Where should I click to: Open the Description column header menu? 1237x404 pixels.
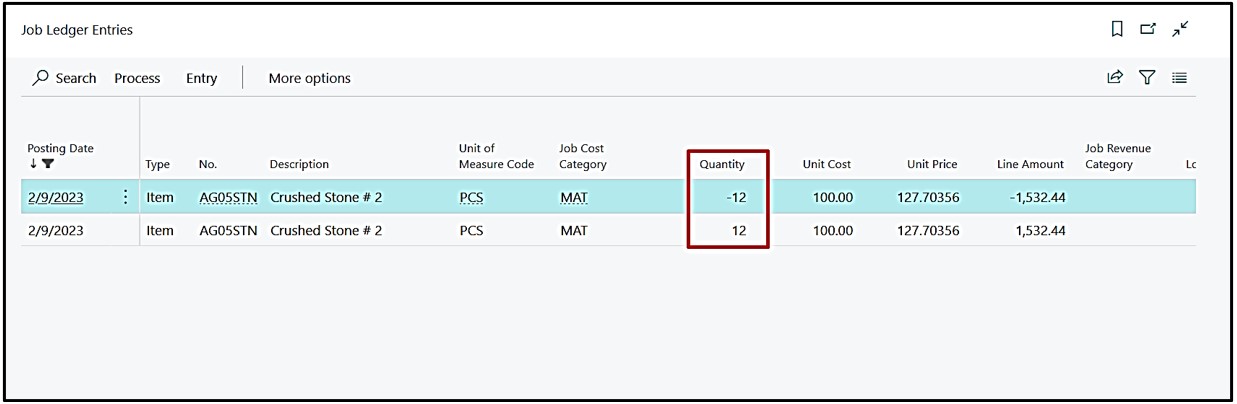(x=299, y=164)
